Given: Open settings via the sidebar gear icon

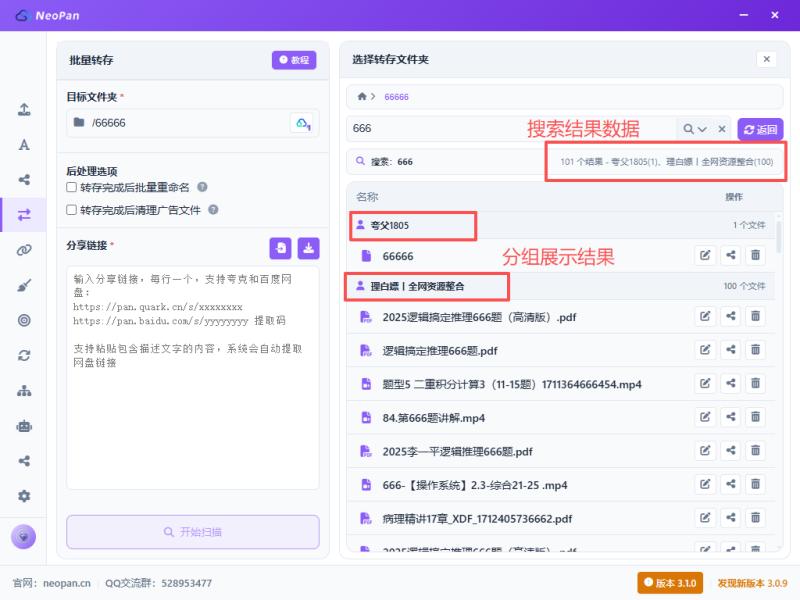Looking at the screenshot, I should point(24,496).
